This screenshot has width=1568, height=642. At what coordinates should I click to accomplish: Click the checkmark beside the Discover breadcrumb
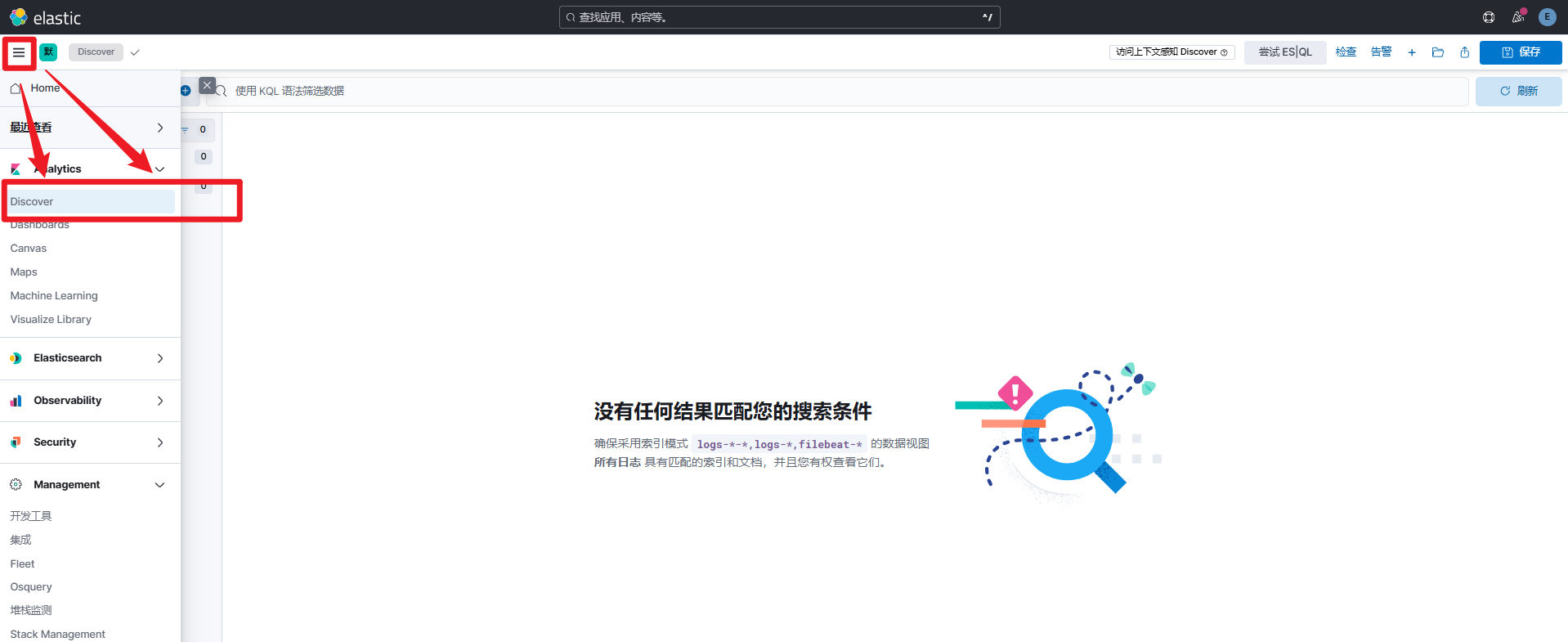(x=135, y=52)
